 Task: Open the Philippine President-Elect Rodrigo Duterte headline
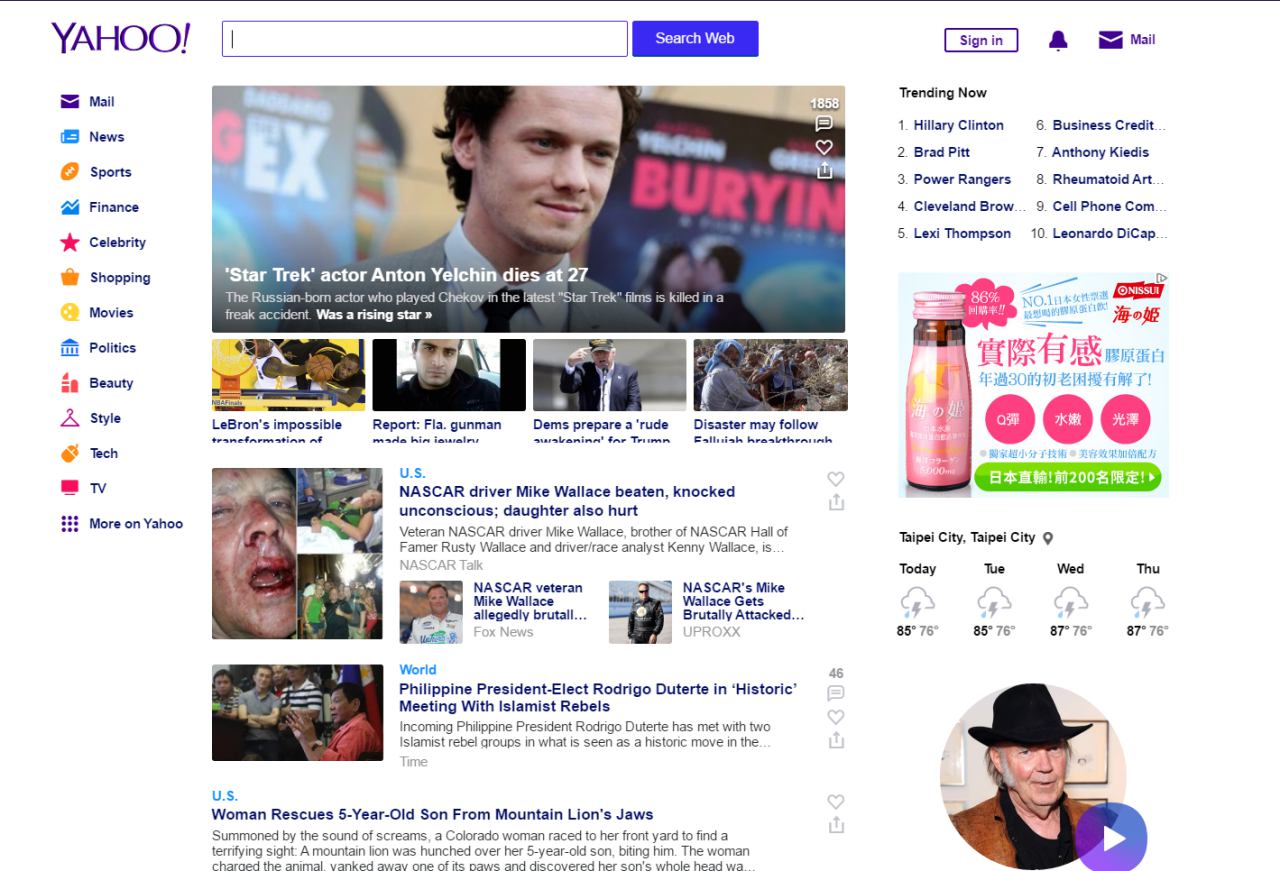pos(598,698)
